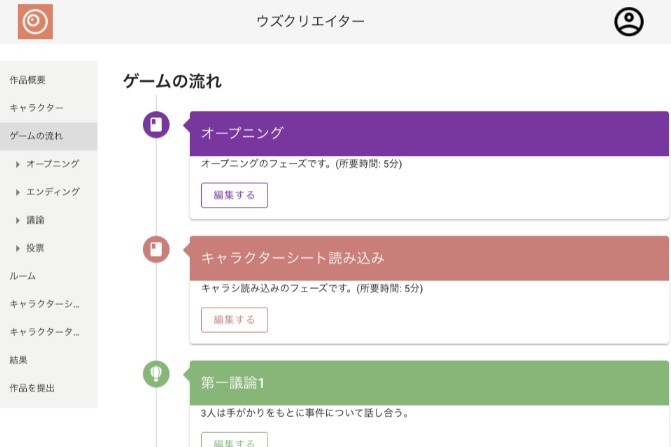Select ゲームの流れ sidebar item
This screenshot has width=671, height=447.
pyautogui.click(x=36, y=135)
